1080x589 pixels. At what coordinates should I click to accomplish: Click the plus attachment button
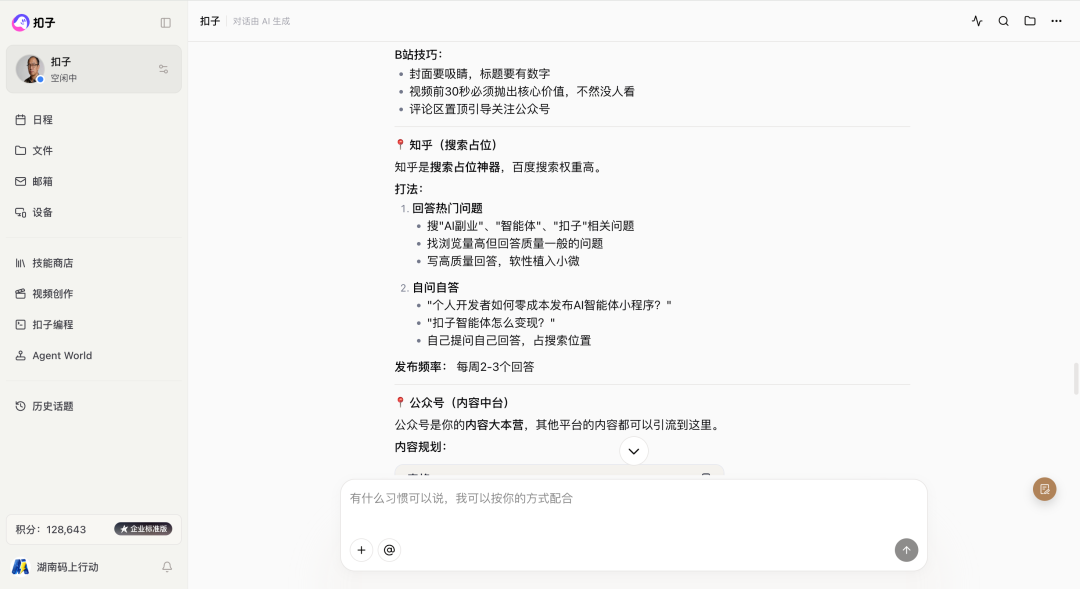tap(362, 550)
